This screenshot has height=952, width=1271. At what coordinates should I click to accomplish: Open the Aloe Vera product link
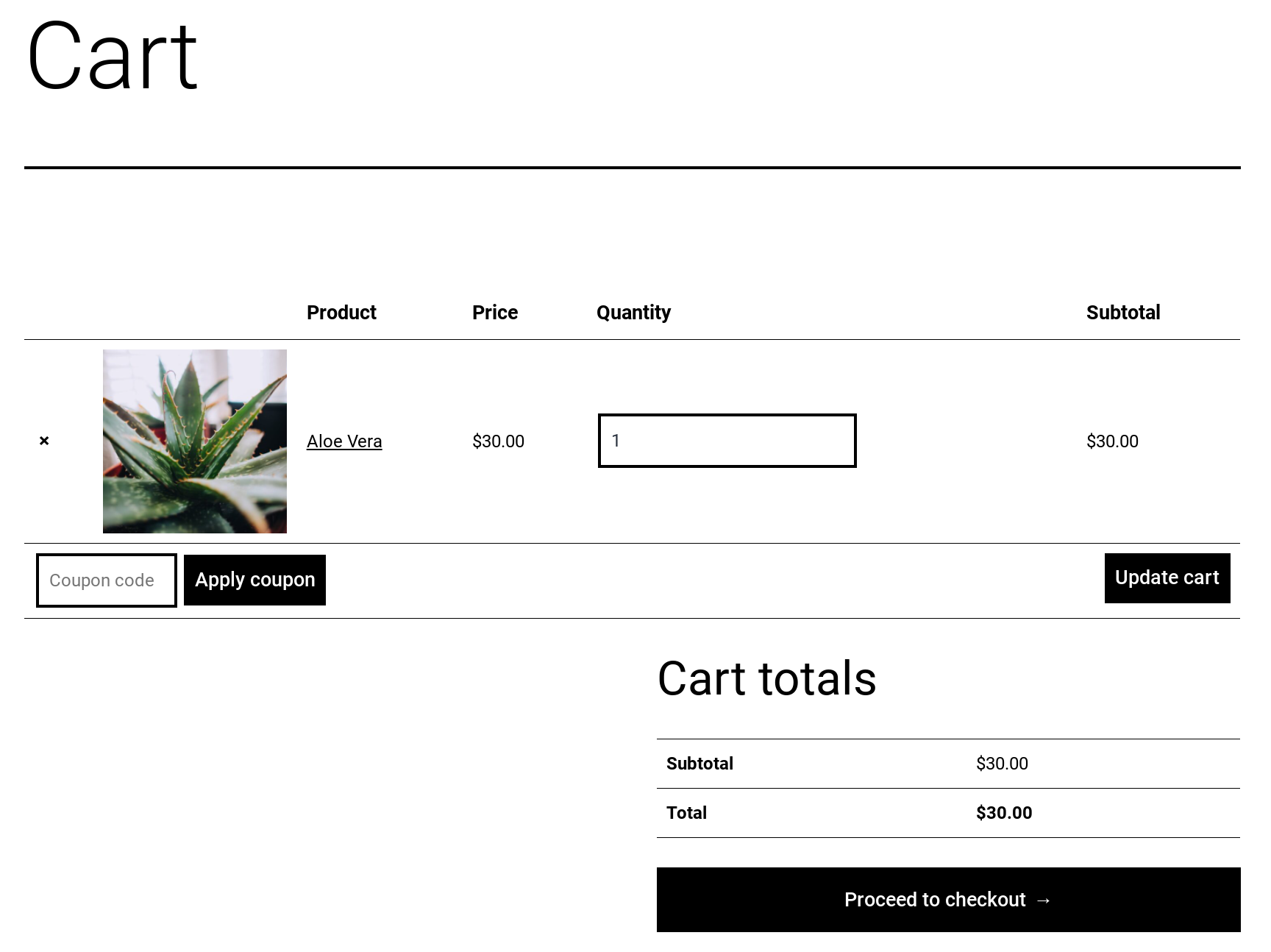click(344, 441)
